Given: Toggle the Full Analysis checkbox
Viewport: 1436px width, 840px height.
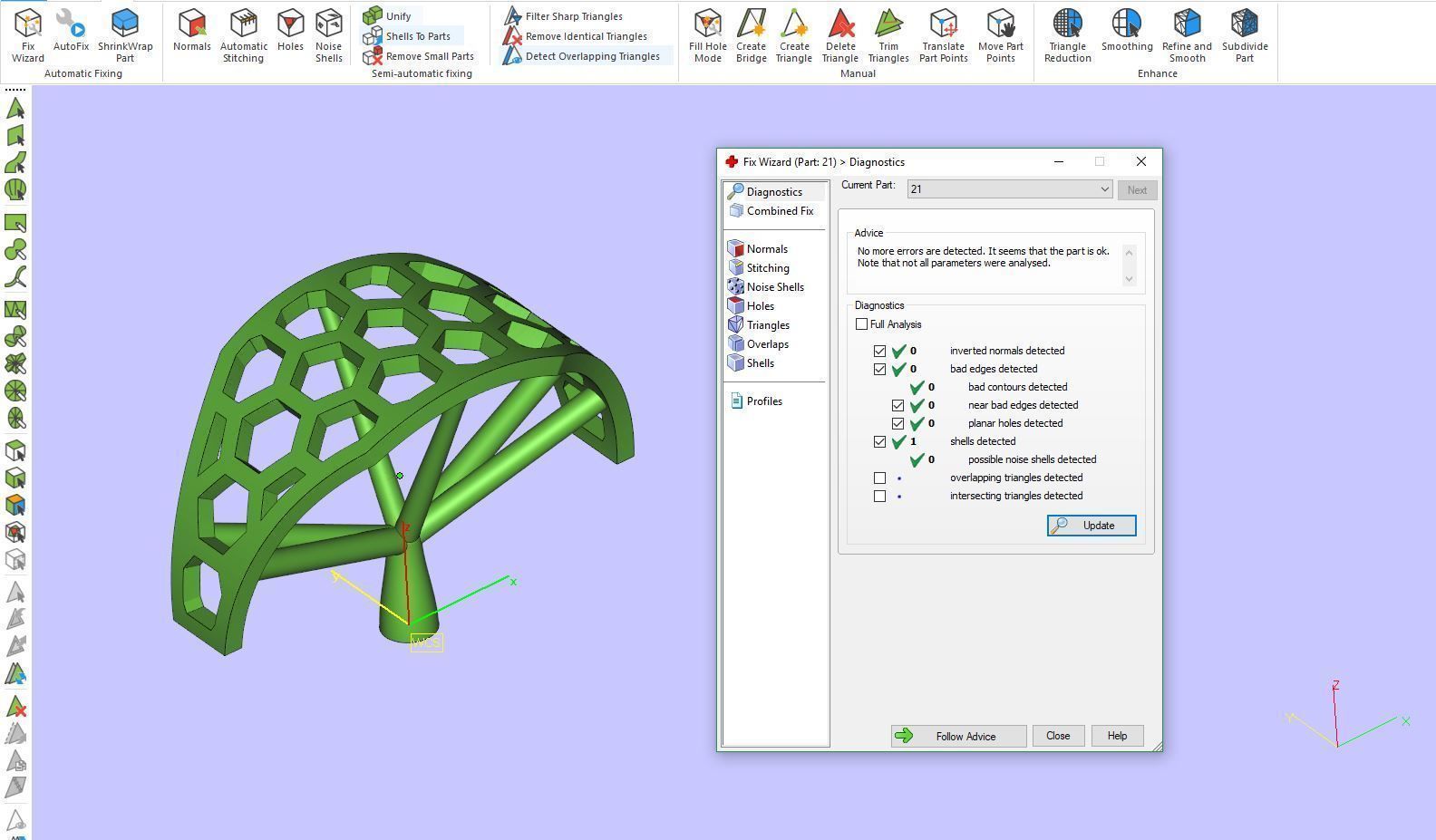Looking at the screenshot, I should pyautogui.click(x=861, y=324).
